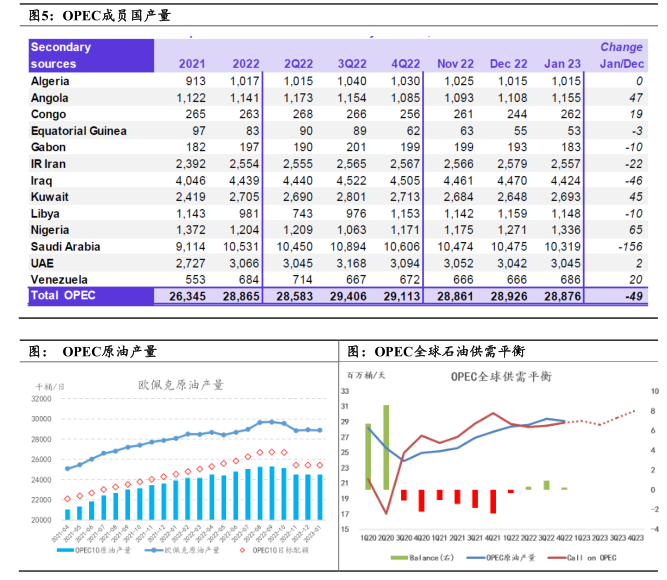Click the Change Jan/Dec column header

point(621,55)
